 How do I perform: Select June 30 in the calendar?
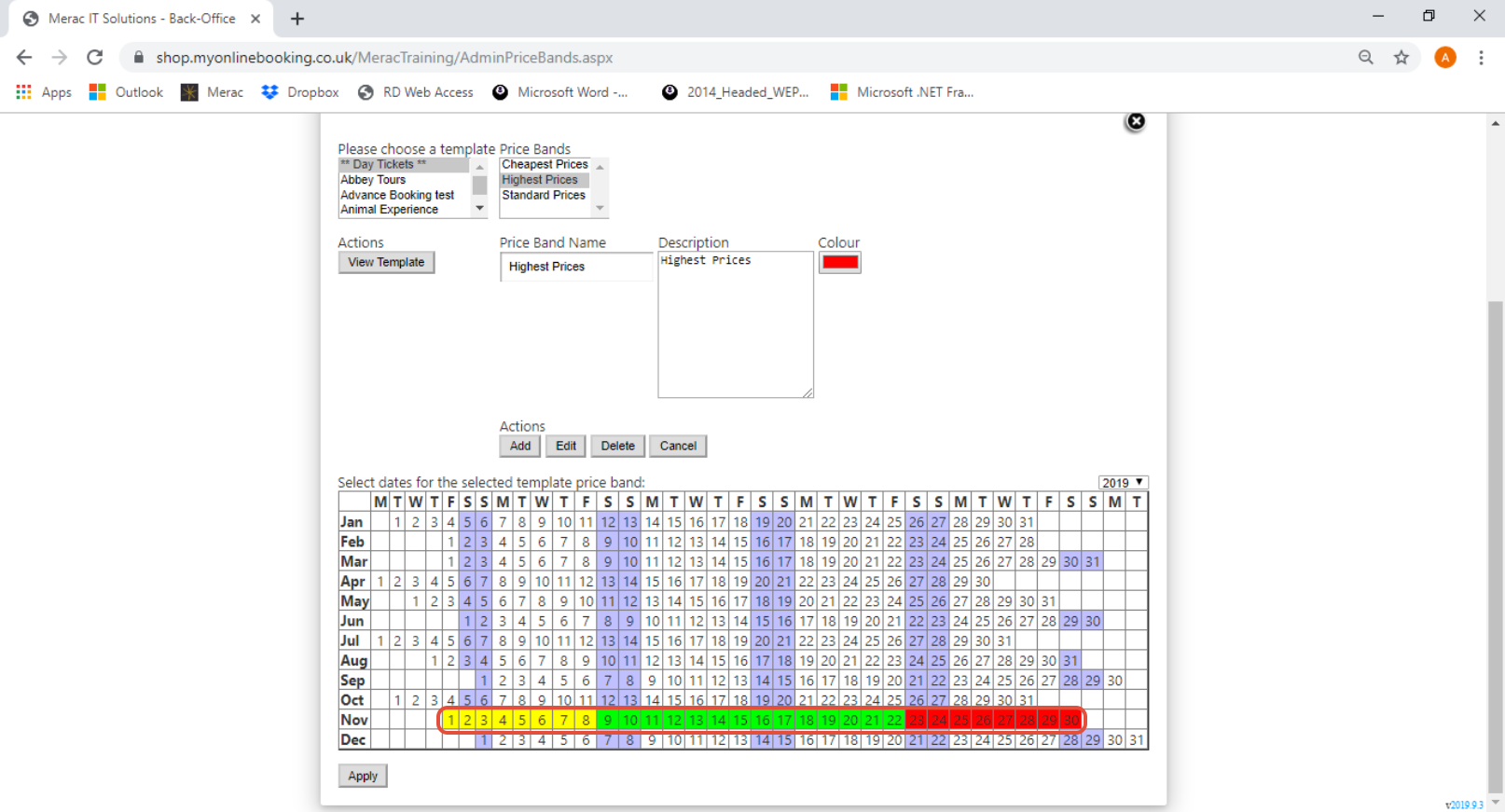pyautogui.click(x=1093, y=621)
